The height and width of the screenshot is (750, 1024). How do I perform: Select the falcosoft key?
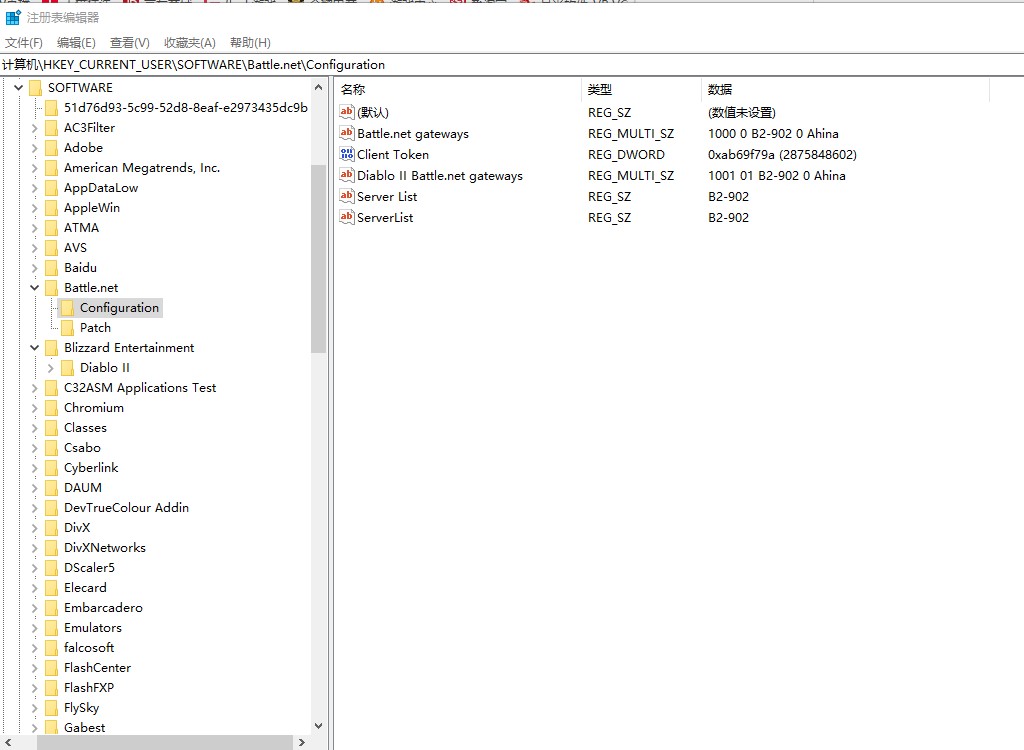click(x=89, y=647)
